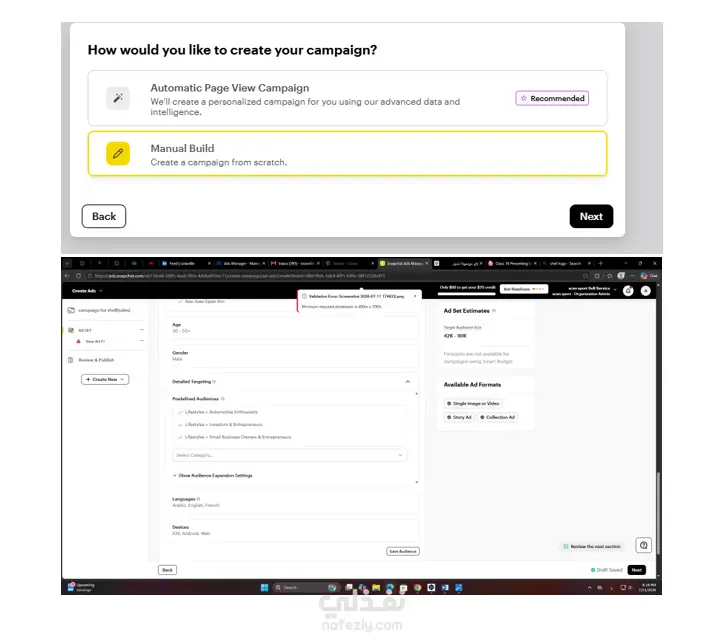Click the large black Next button

coord(591,216)
